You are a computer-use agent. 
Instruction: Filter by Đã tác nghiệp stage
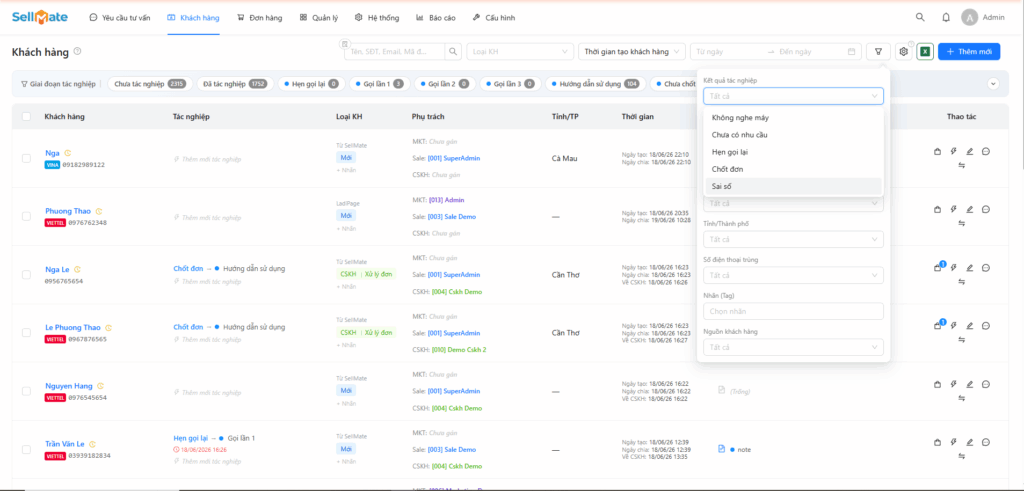click(234, 84)
